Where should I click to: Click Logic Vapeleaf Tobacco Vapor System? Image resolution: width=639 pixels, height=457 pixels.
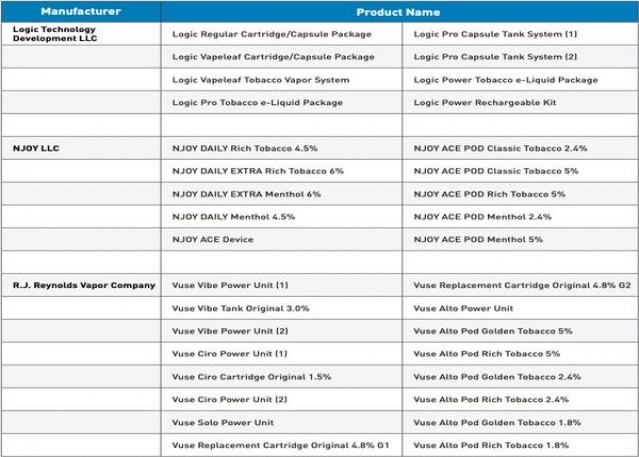pyautogui.click(x=260, y=79)
